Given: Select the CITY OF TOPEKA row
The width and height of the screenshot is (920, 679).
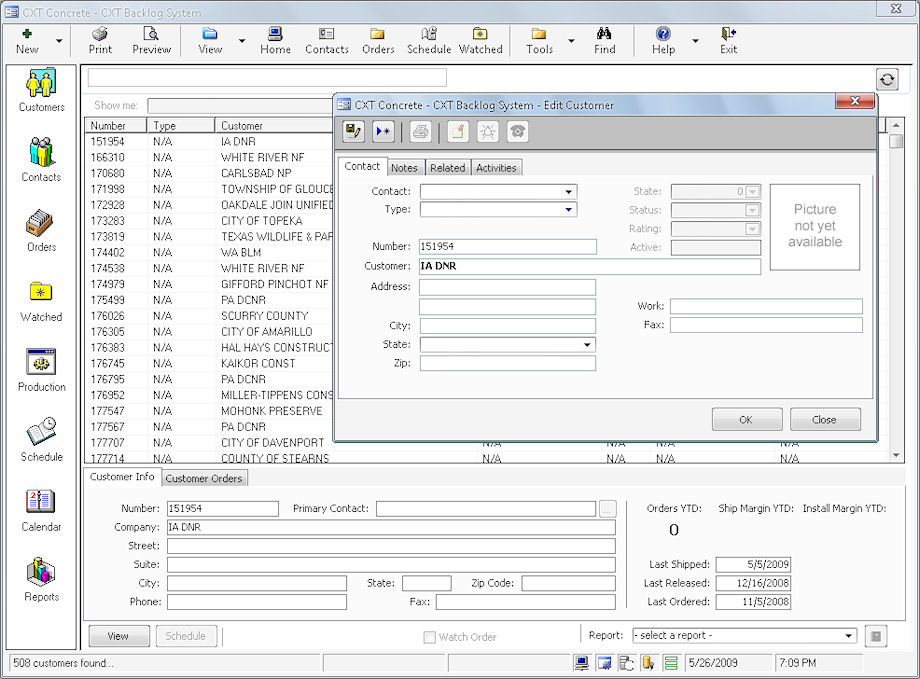Looking at the screenshot, I should click(x=210, y=221).
